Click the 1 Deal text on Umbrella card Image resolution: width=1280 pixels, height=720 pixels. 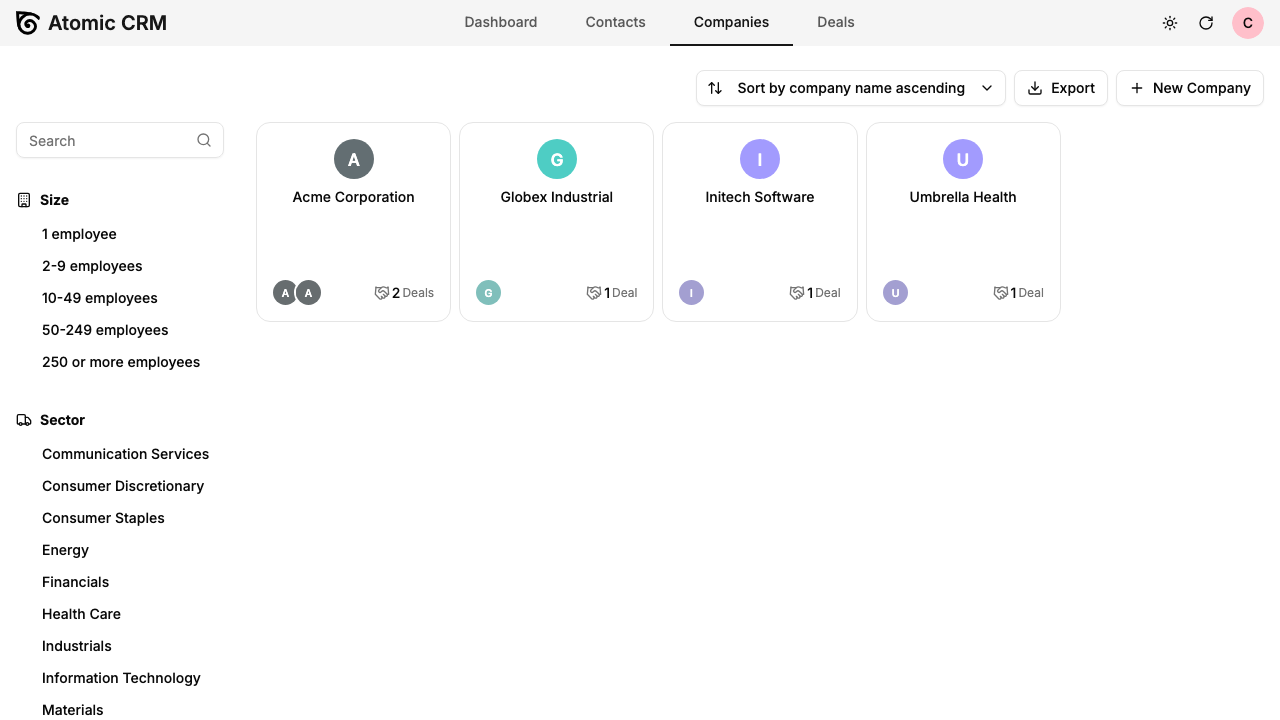point(1027,293)
